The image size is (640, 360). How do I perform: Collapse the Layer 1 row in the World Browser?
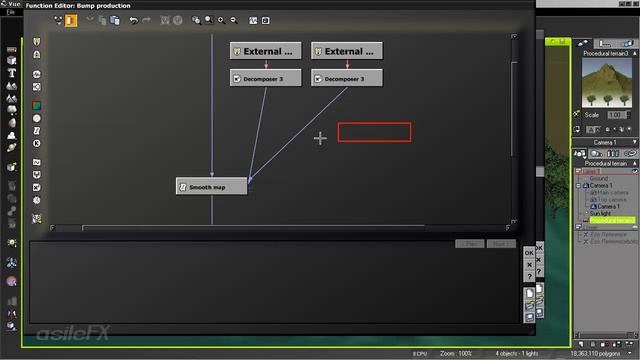pos(578,171)
